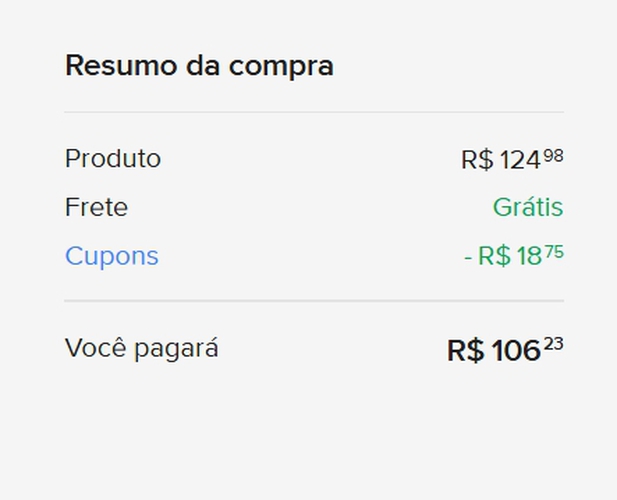Screen dimensions: 617x500
Task: Click the 75 cents superscript of coupon discount
Action: point(553,252)
